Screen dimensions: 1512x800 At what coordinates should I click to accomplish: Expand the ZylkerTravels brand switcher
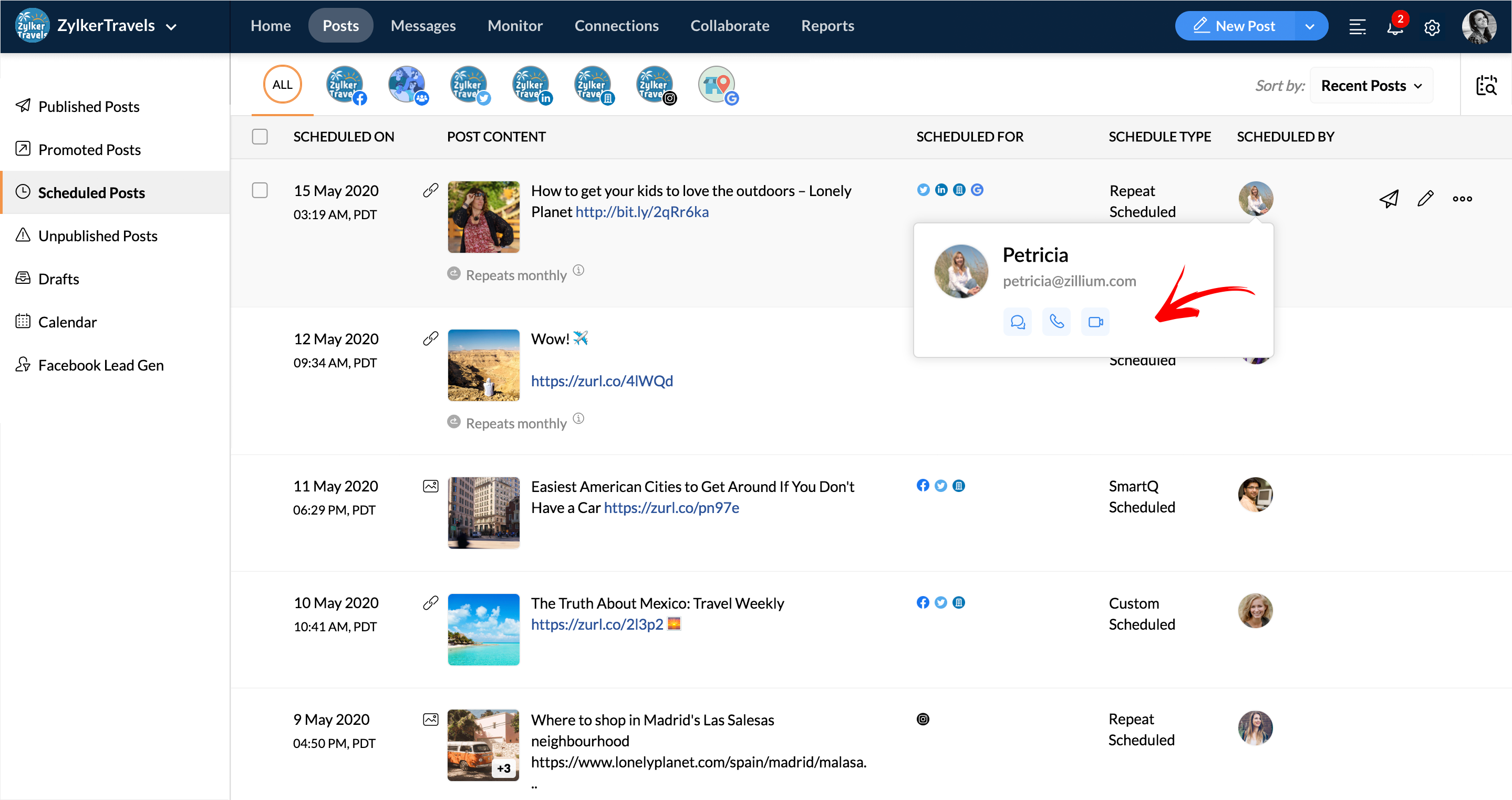[171, 26]
